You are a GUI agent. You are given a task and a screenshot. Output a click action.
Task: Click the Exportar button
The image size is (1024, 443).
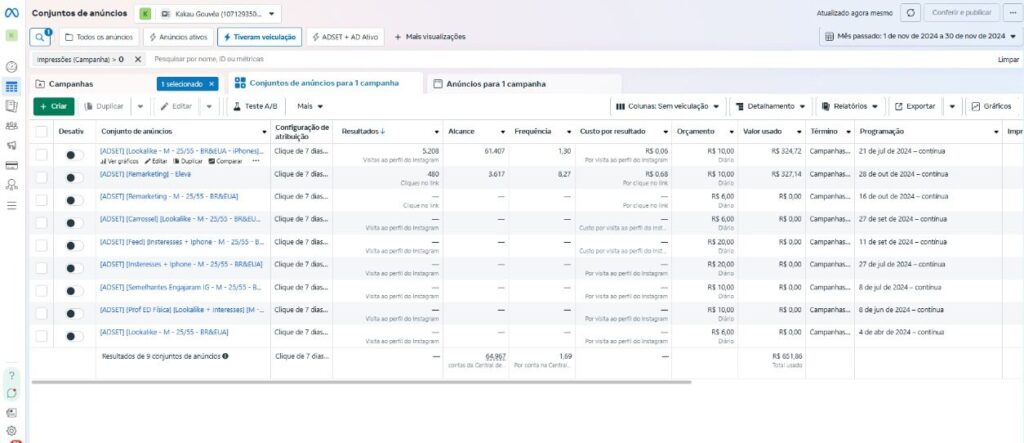pos(916,106)
